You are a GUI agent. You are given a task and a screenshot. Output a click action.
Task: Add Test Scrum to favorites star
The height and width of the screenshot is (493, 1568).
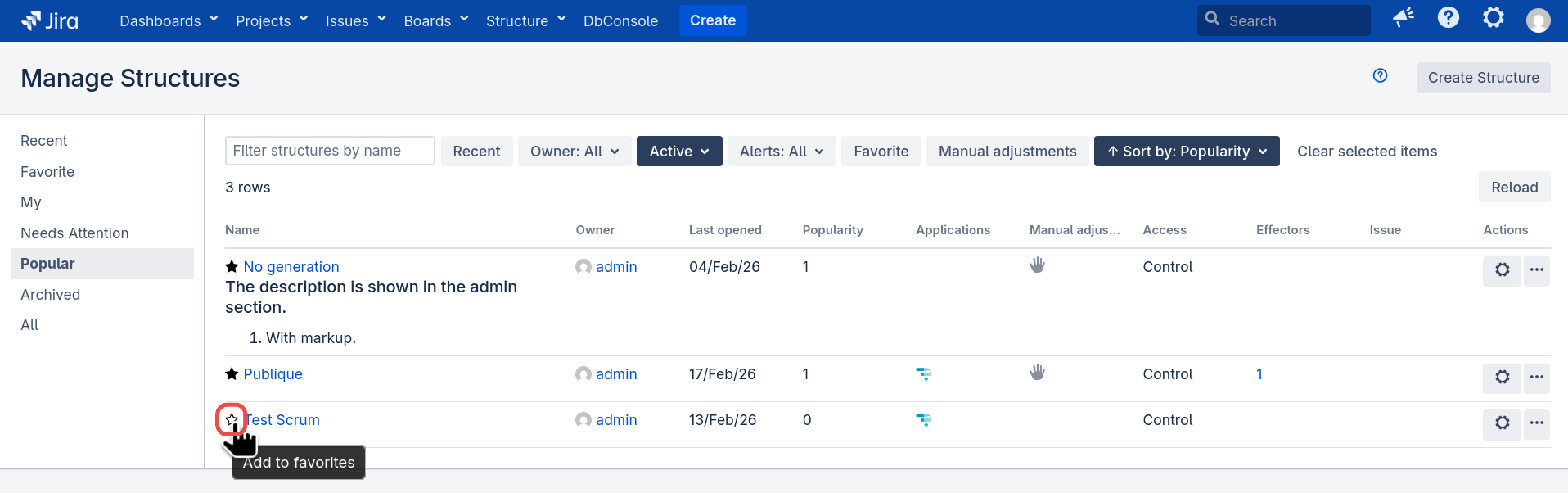(x=232, y=420)
